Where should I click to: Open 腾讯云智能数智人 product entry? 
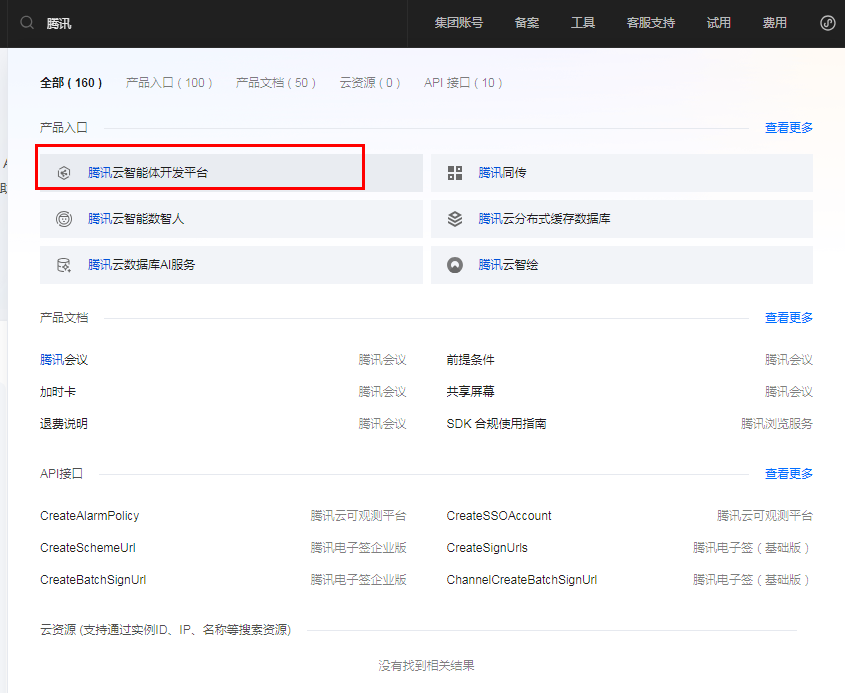pos(231,219)
